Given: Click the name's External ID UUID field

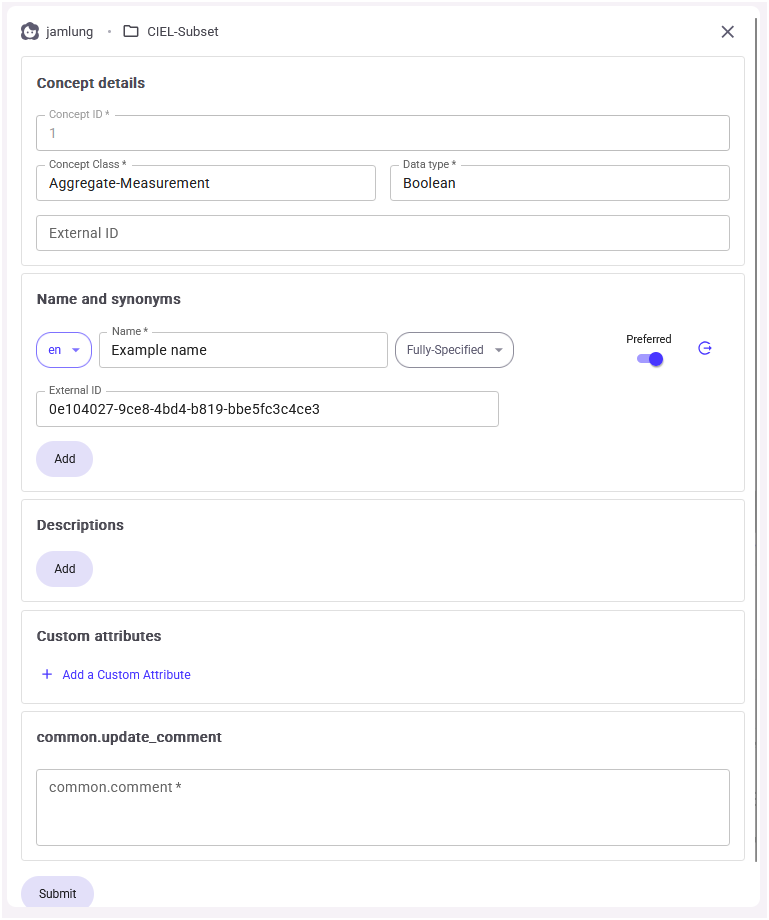Looking at the screenshot, I should [267, 409].
